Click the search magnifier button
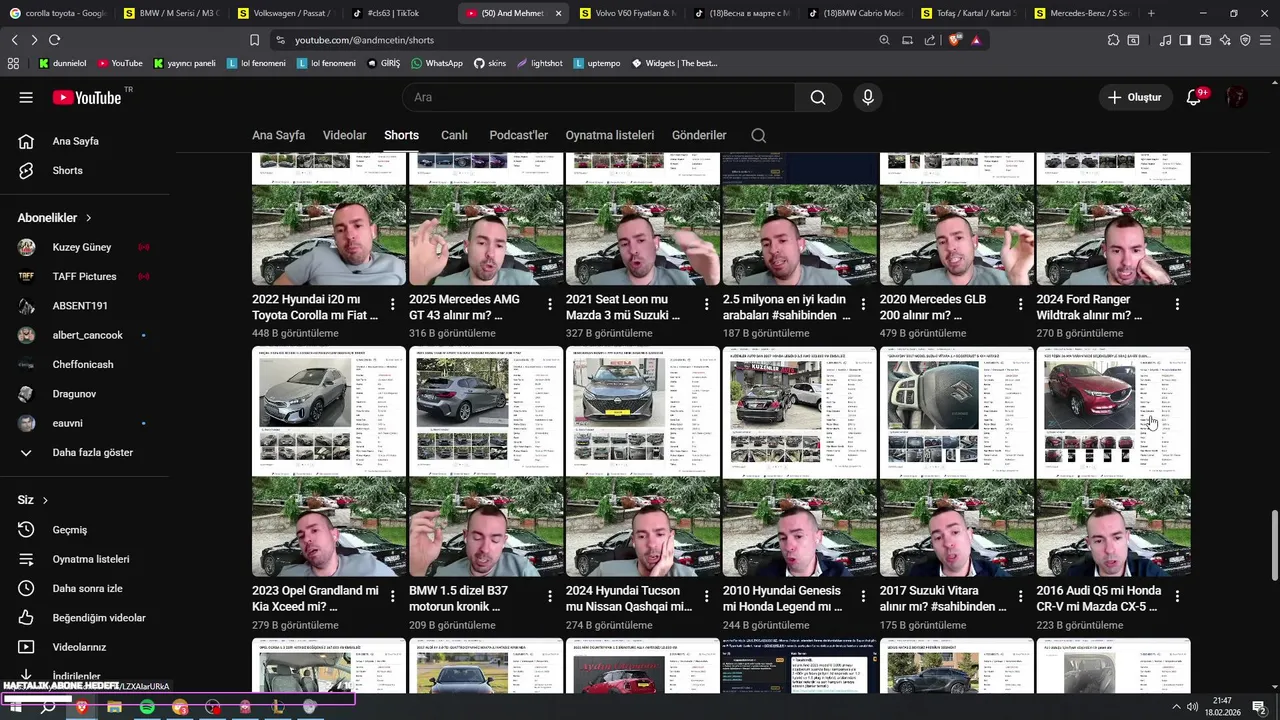 click(x=818, y=97)
